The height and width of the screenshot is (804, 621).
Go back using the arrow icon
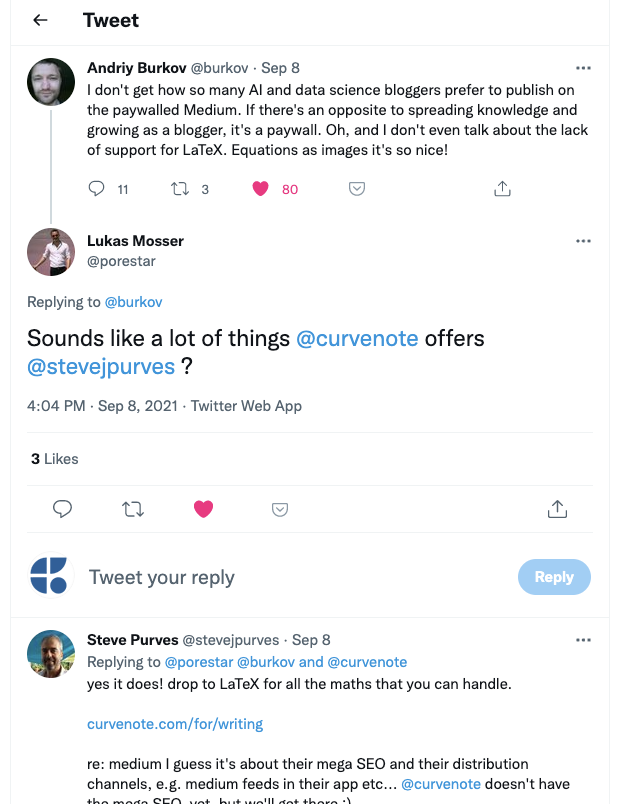tap(40, 20)
